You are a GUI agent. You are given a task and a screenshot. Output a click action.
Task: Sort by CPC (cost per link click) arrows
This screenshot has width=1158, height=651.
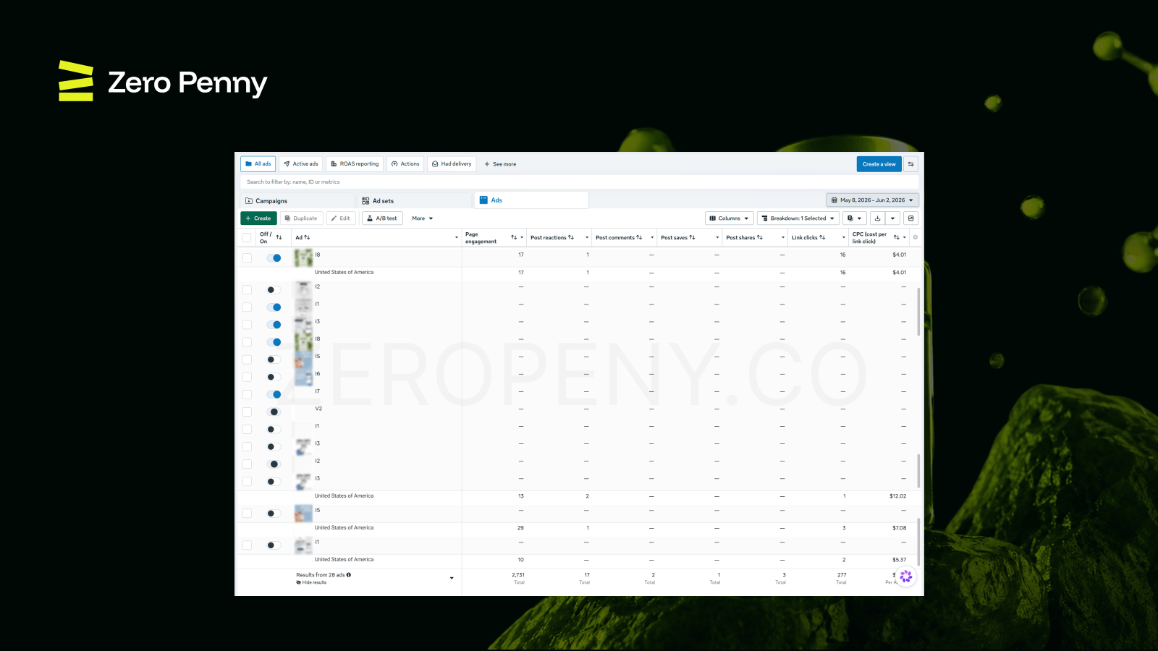896,237
